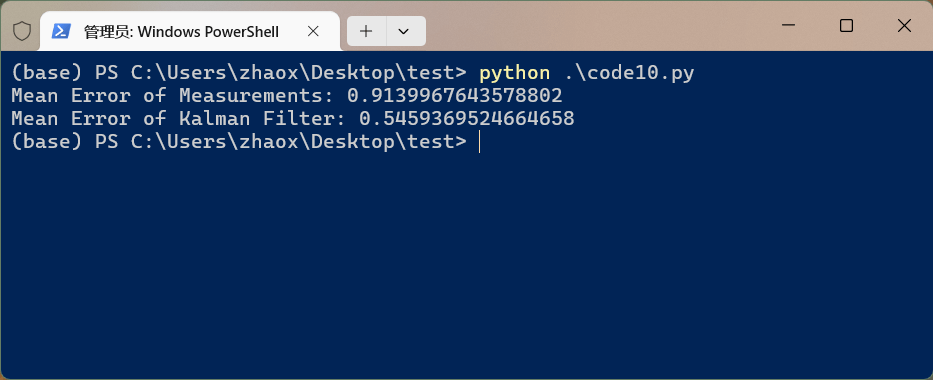Maximize the terminal window
The height and width of the screenshot is (380, 933).
tap(846, 26)
